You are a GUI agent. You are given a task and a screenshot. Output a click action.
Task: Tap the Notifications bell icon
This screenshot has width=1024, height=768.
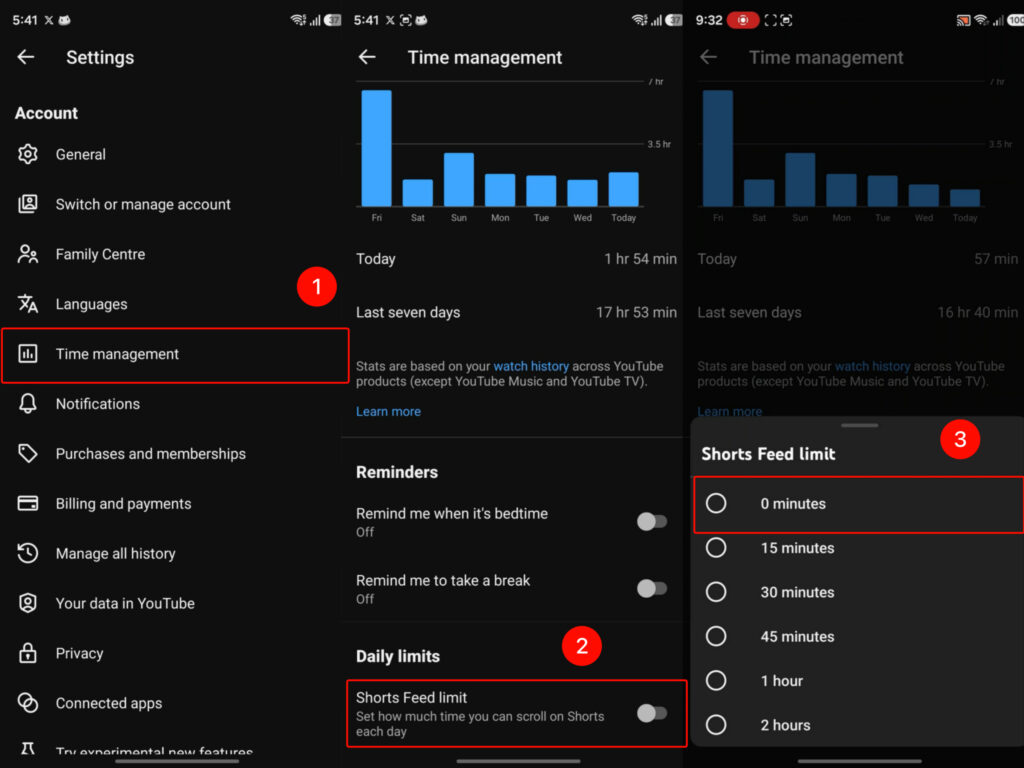point(27,404)
